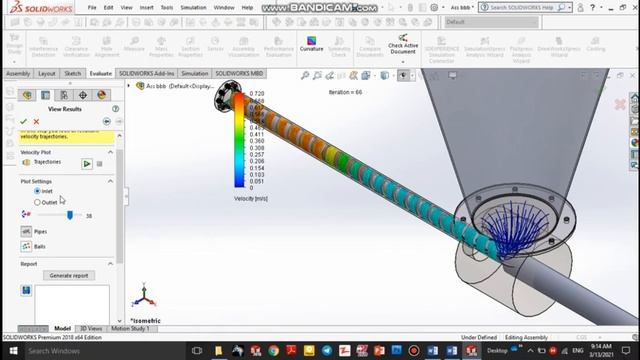Open the Tools menu

click(167, 7)
